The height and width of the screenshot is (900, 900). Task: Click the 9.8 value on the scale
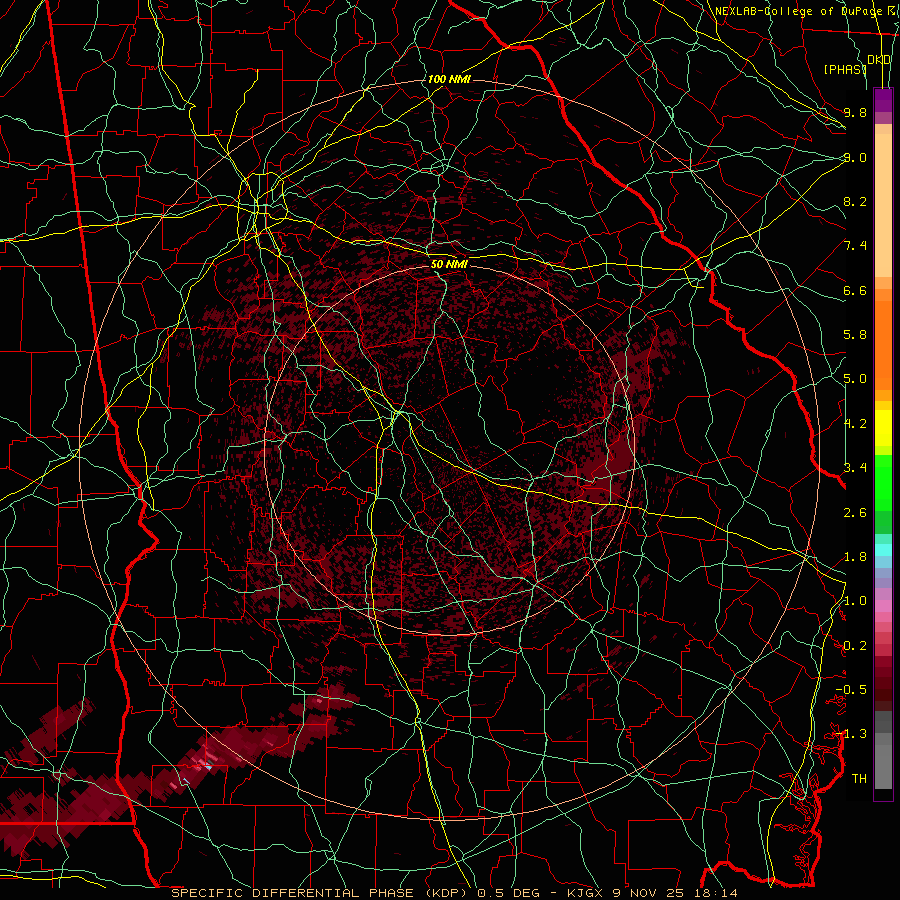(x=855, y=112)
